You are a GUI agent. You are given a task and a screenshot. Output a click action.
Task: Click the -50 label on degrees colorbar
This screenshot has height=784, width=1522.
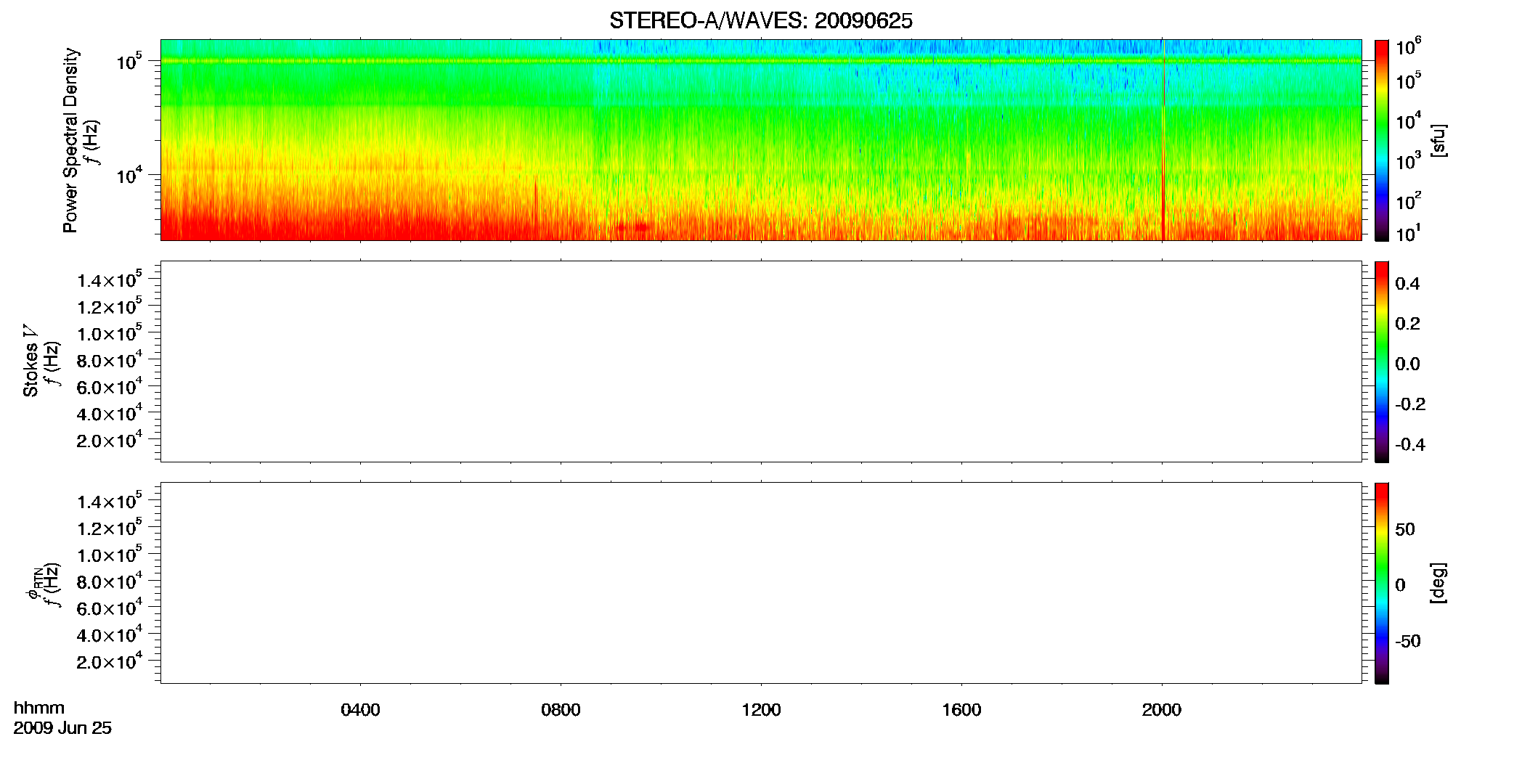(x=1408, y=641)
